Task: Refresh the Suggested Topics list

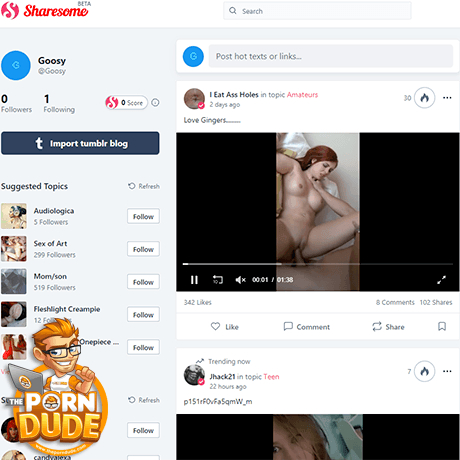Action: pyautogui.click(x=144, y=186)
